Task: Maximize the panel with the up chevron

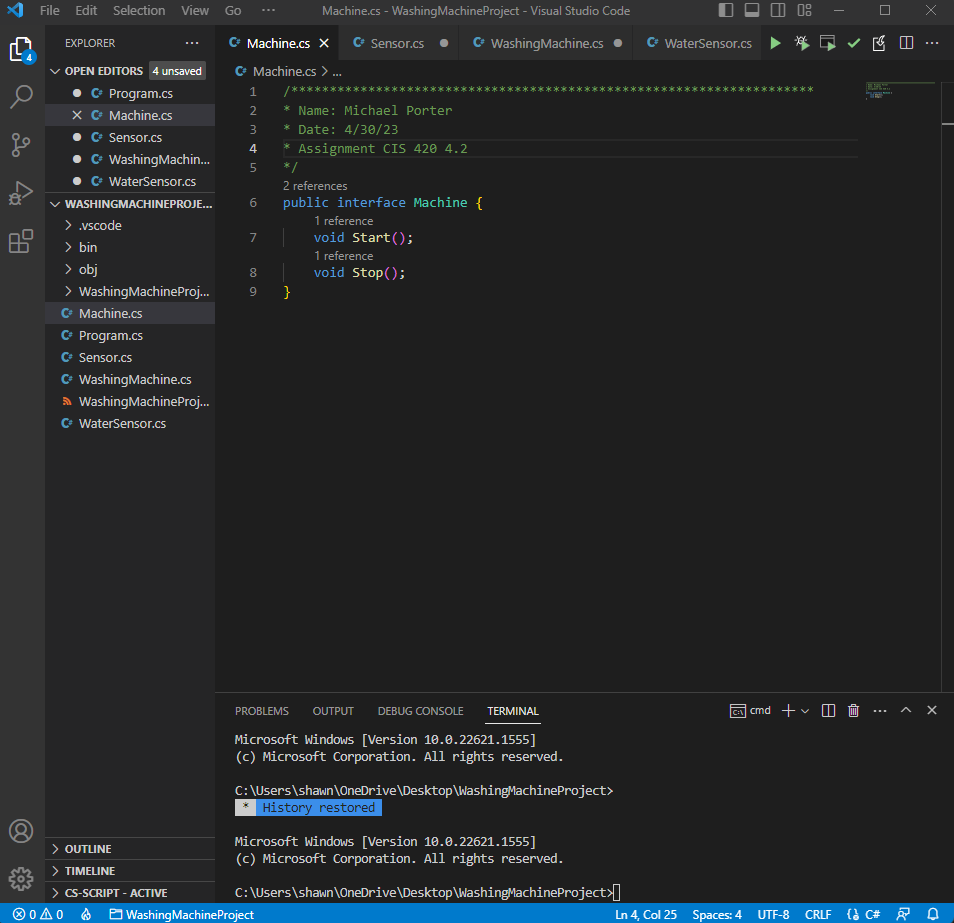Action: [906, 710]
